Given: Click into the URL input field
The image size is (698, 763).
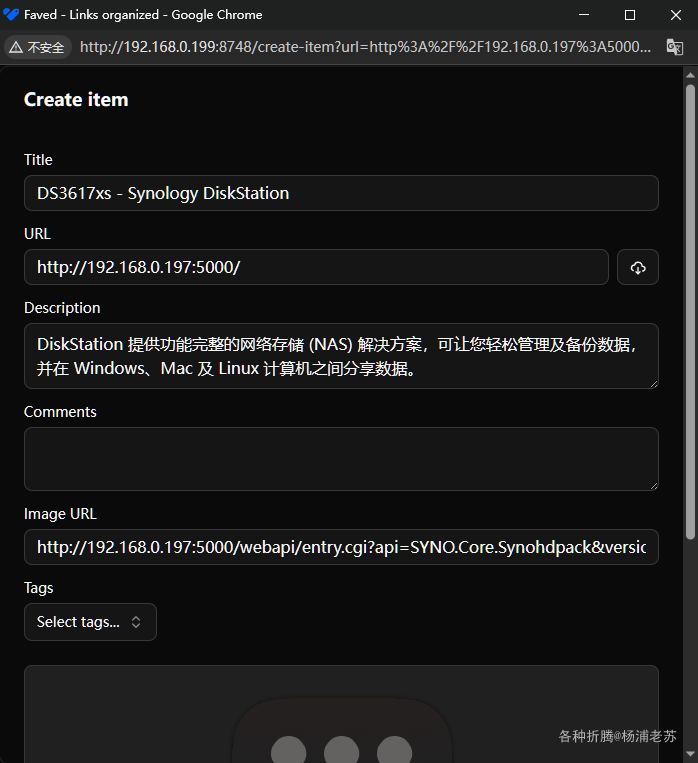Looking at the screenshot, I should click(316, 267).
